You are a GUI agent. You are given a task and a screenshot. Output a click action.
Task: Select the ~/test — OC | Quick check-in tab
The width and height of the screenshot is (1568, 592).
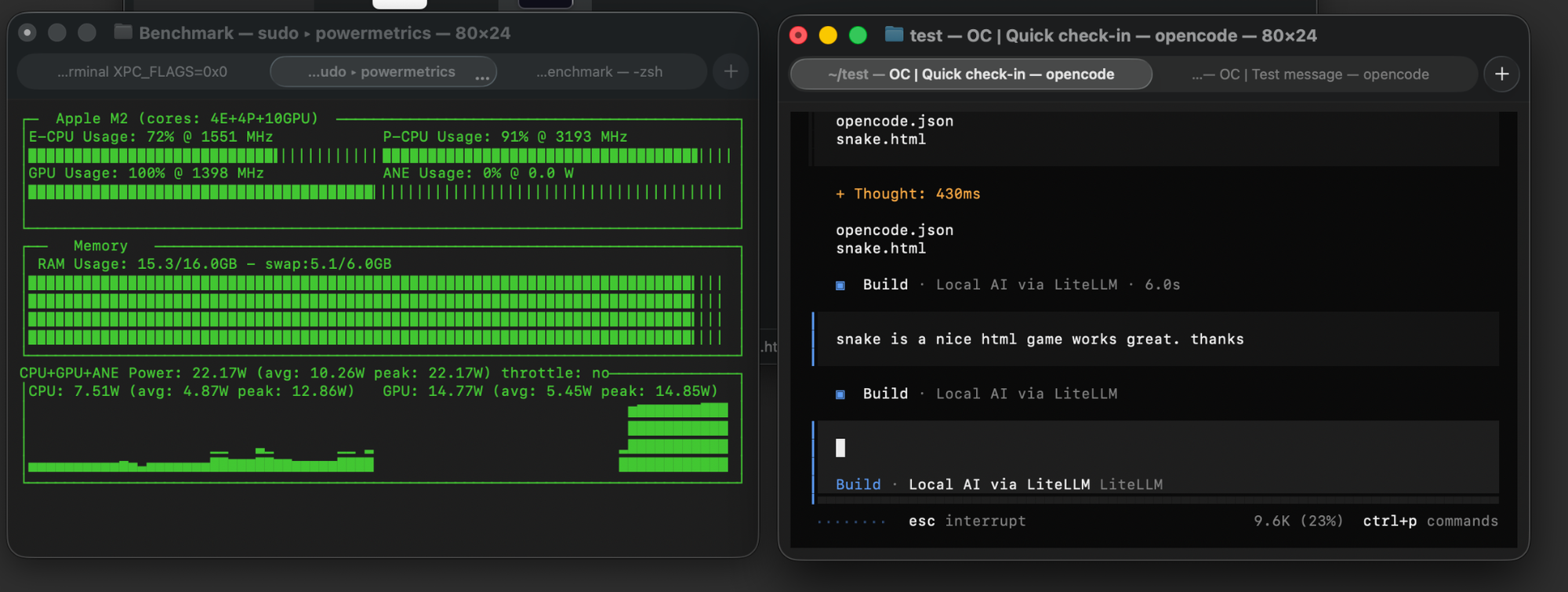[x=971, y=74]
